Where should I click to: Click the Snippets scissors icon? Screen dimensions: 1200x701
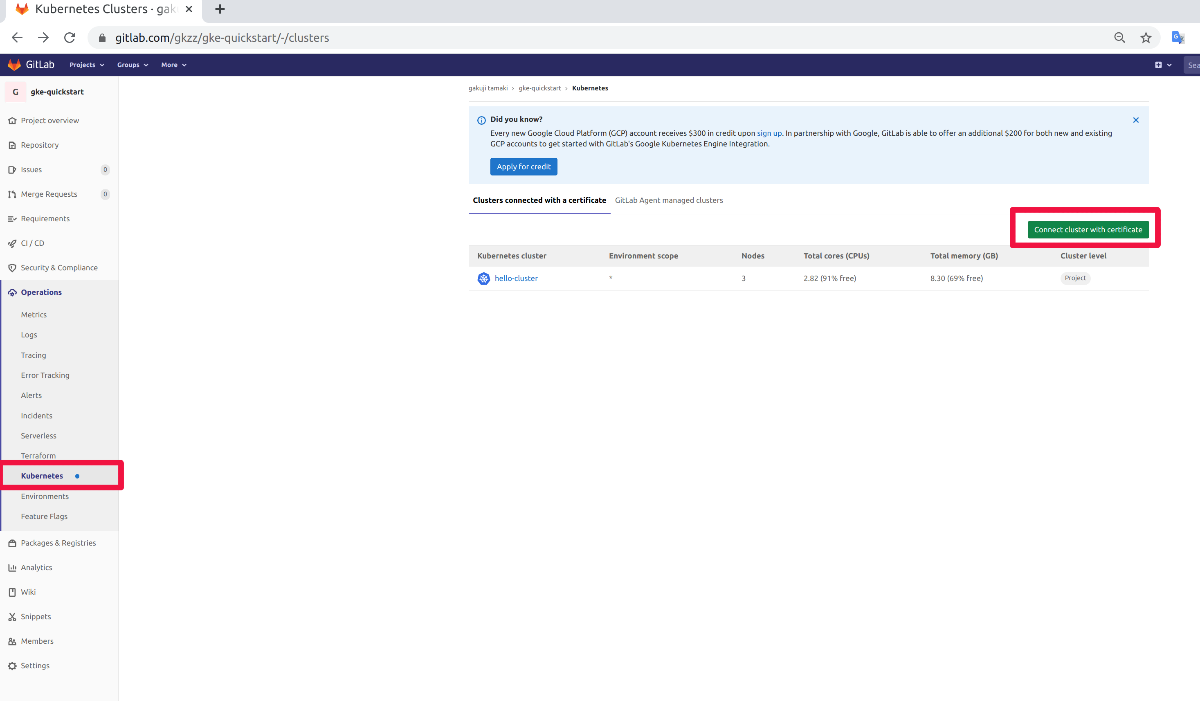coord(12,617)
